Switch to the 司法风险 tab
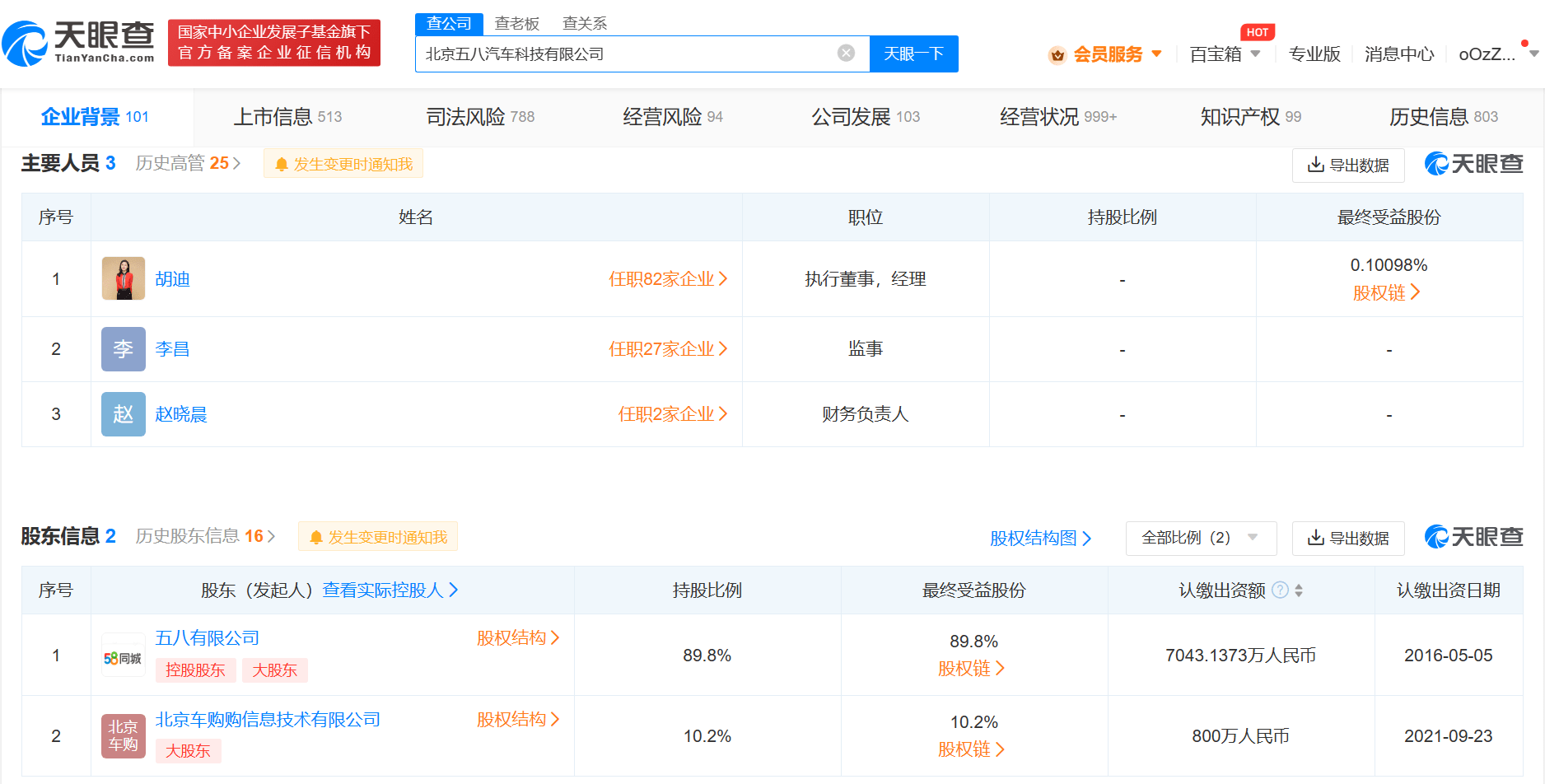This screenshot has height=784, width=1545. tap(480, 117)
